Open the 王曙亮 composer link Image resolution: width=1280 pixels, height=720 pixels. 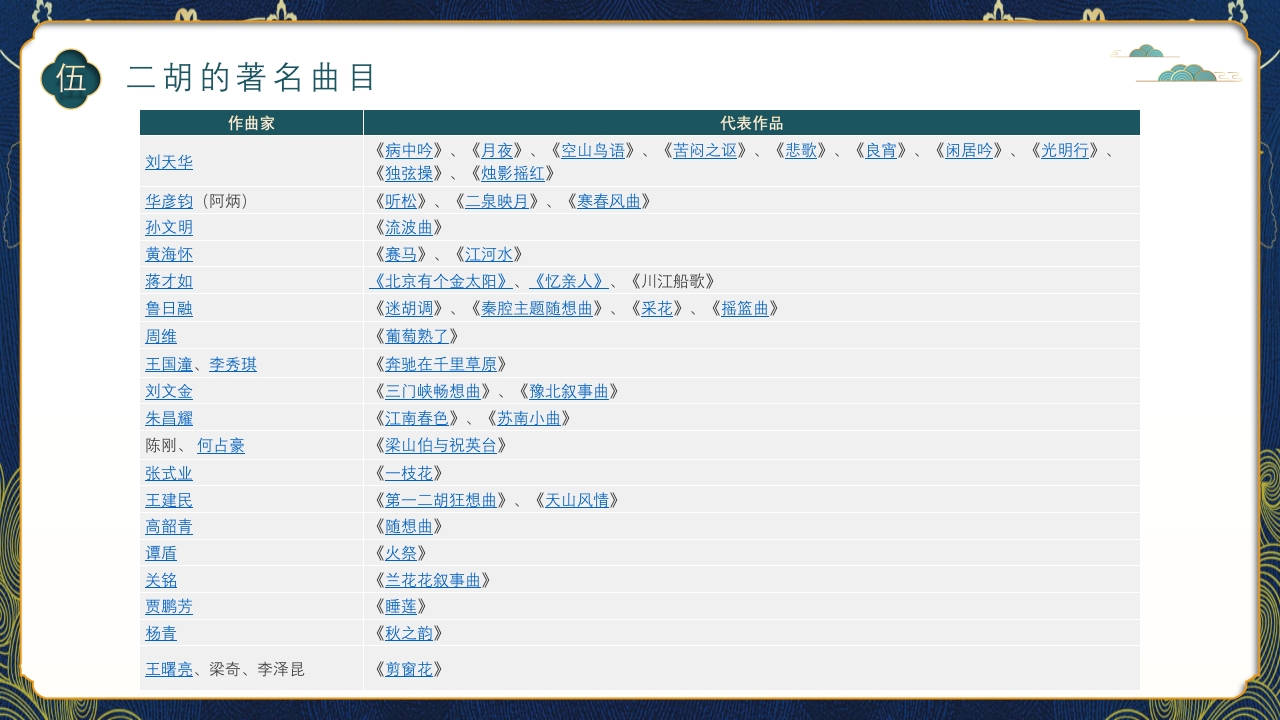point(169,669)
